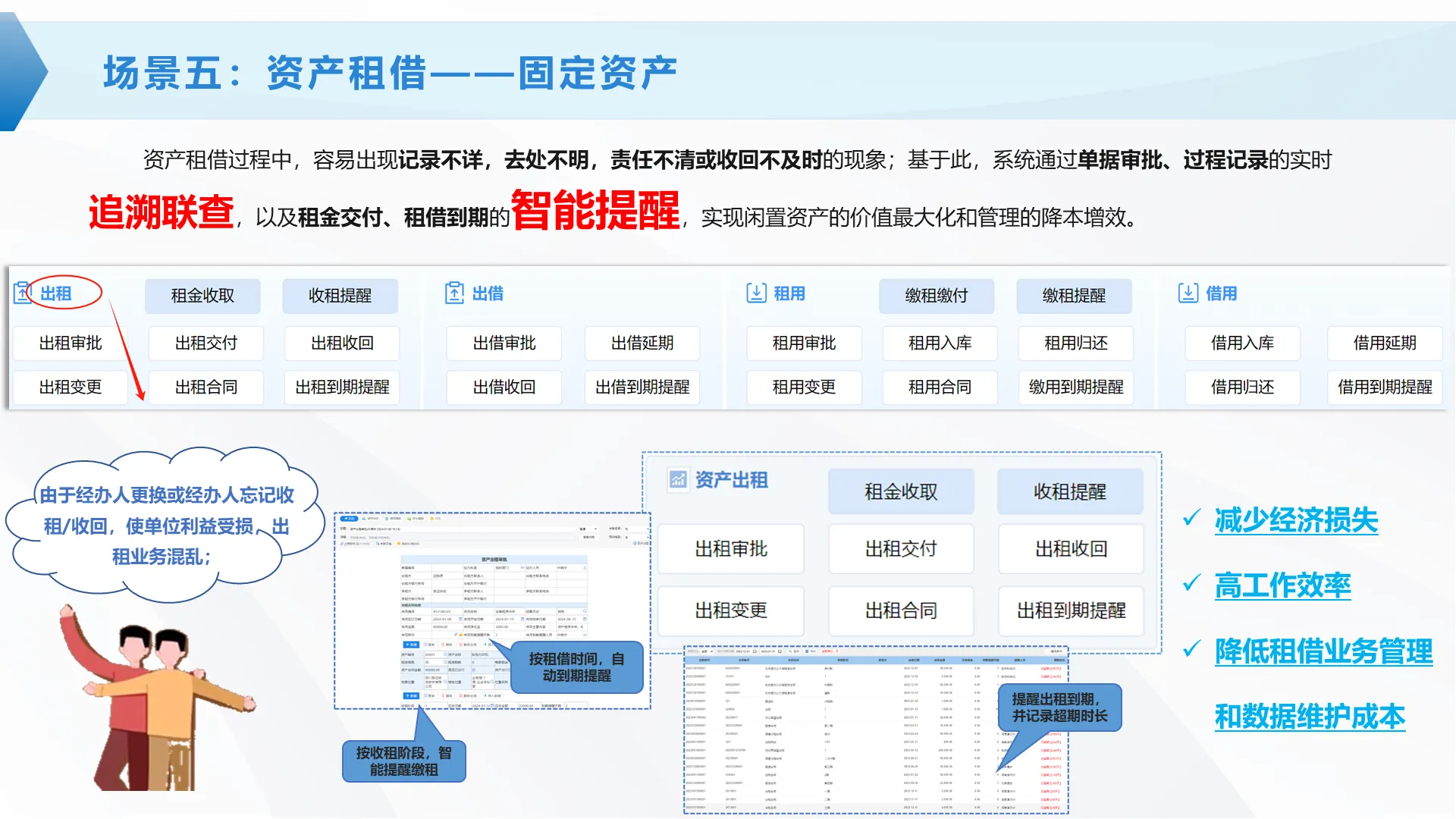Click the 缴用到期提醒 button
The height and width of the screenshot is (819, 1456).
click(1076, 388)
